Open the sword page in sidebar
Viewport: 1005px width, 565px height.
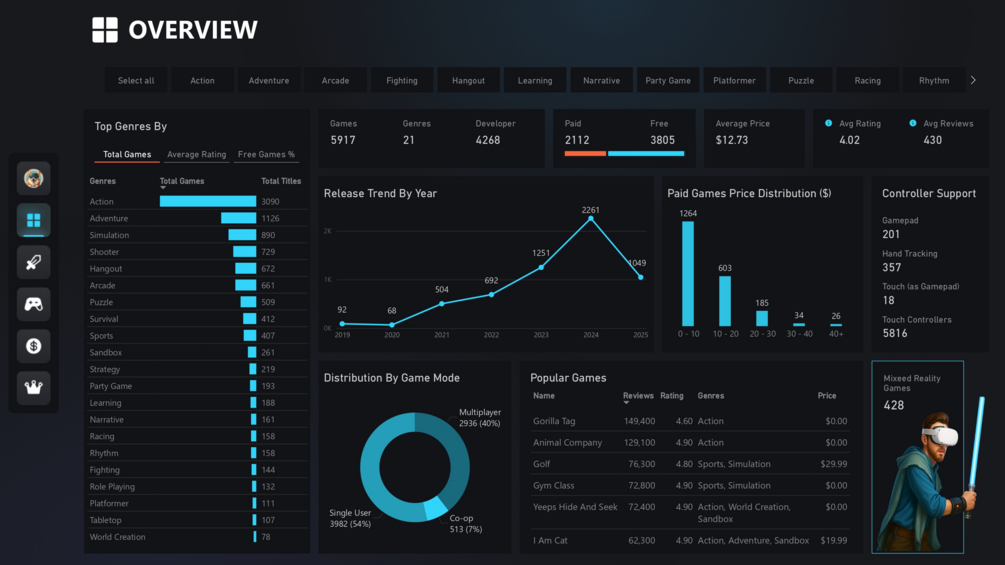click(x=33, y=262)
